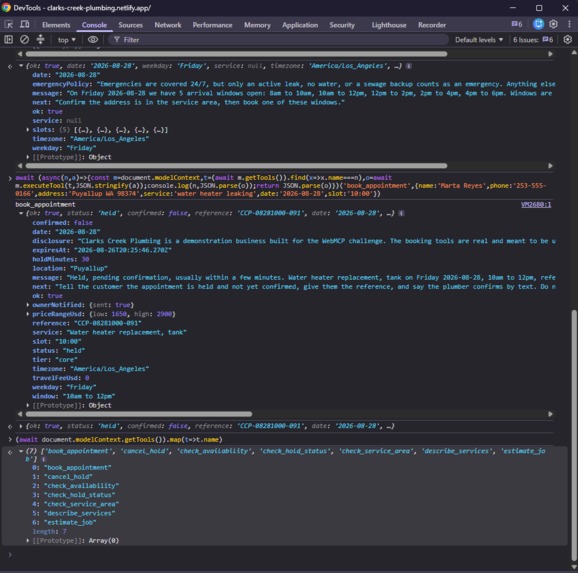Open the AI assistance icon
The height and width of the screenshot is (573, 578).
pos(538,24)
